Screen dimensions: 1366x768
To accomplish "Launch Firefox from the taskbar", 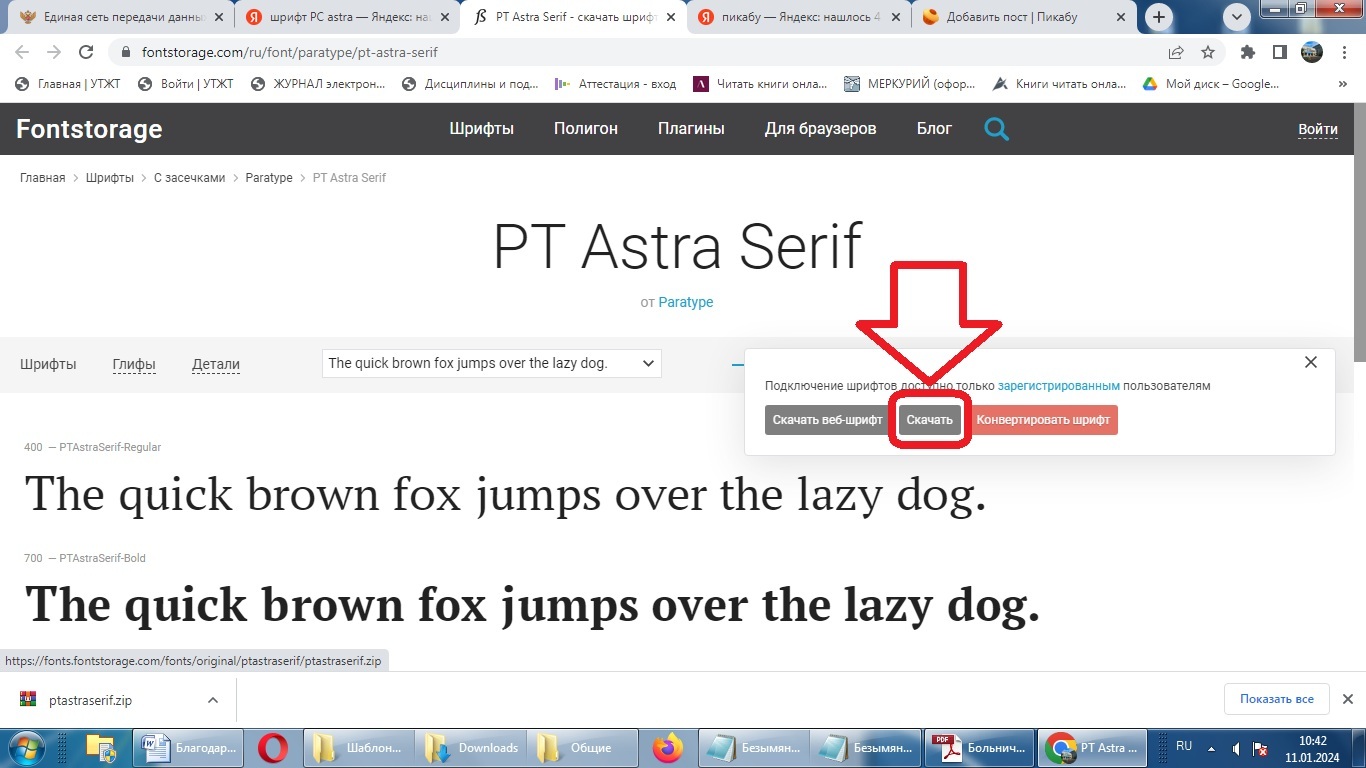I will pyautogui.click(x=667, y=747).
